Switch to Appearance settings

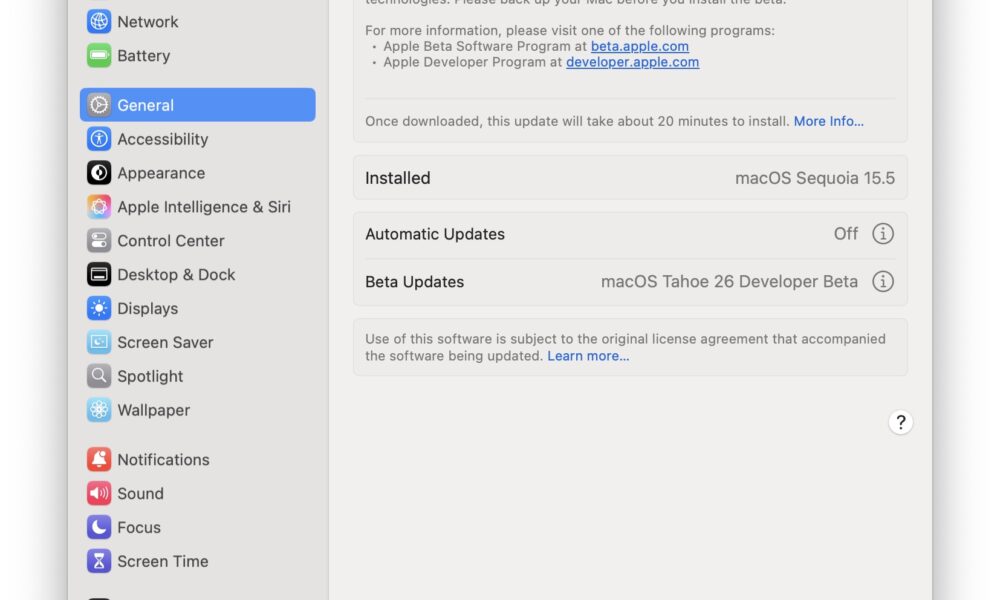198,173
